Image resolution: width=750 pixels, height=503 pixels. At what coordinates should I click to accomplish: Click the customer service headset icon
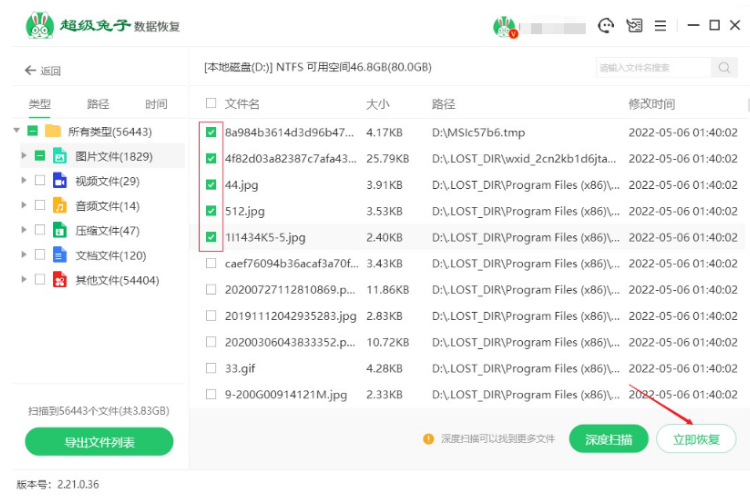[x=606, y=26]
